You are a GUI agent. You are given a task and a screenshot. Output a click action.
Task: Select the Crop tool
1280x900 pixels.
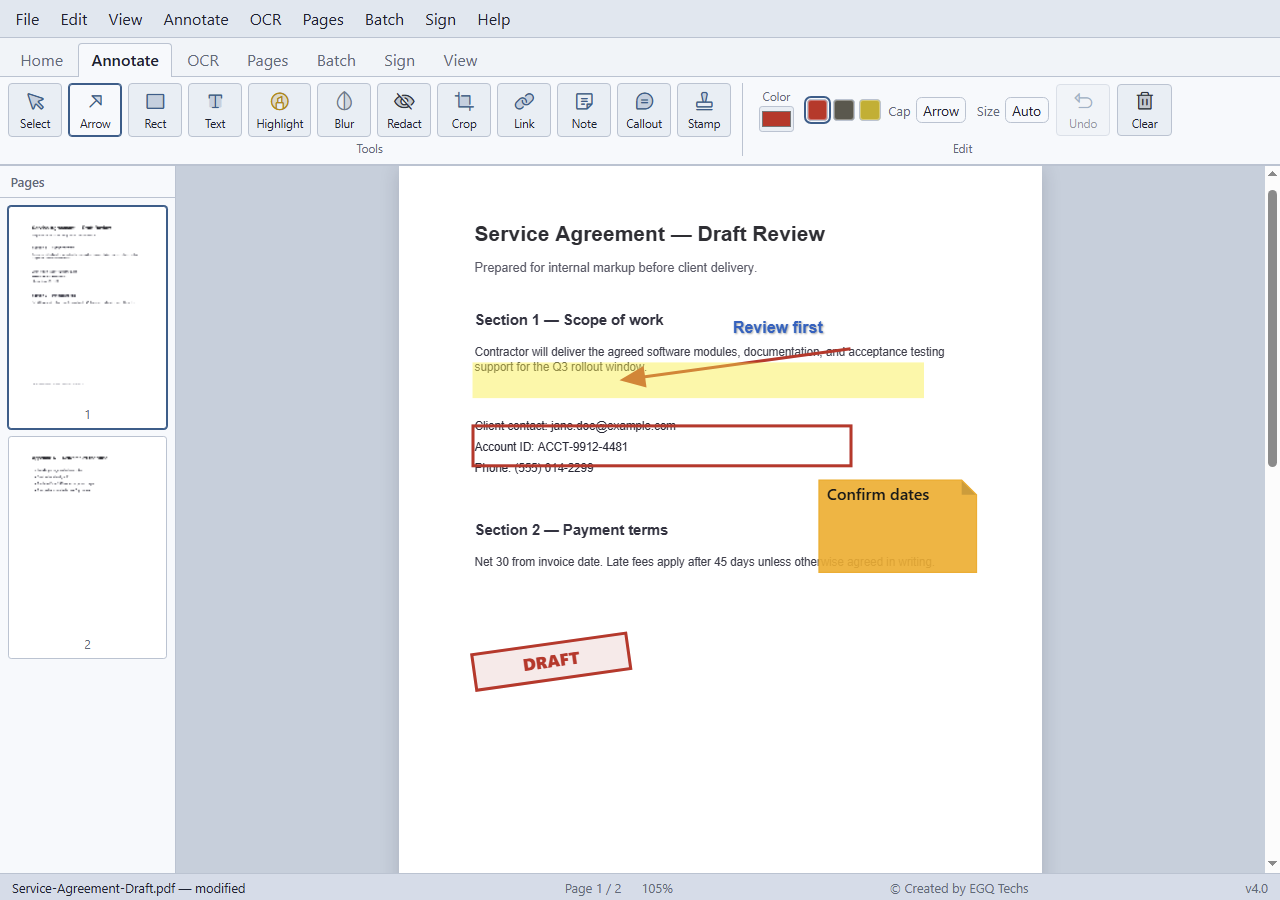464,110
